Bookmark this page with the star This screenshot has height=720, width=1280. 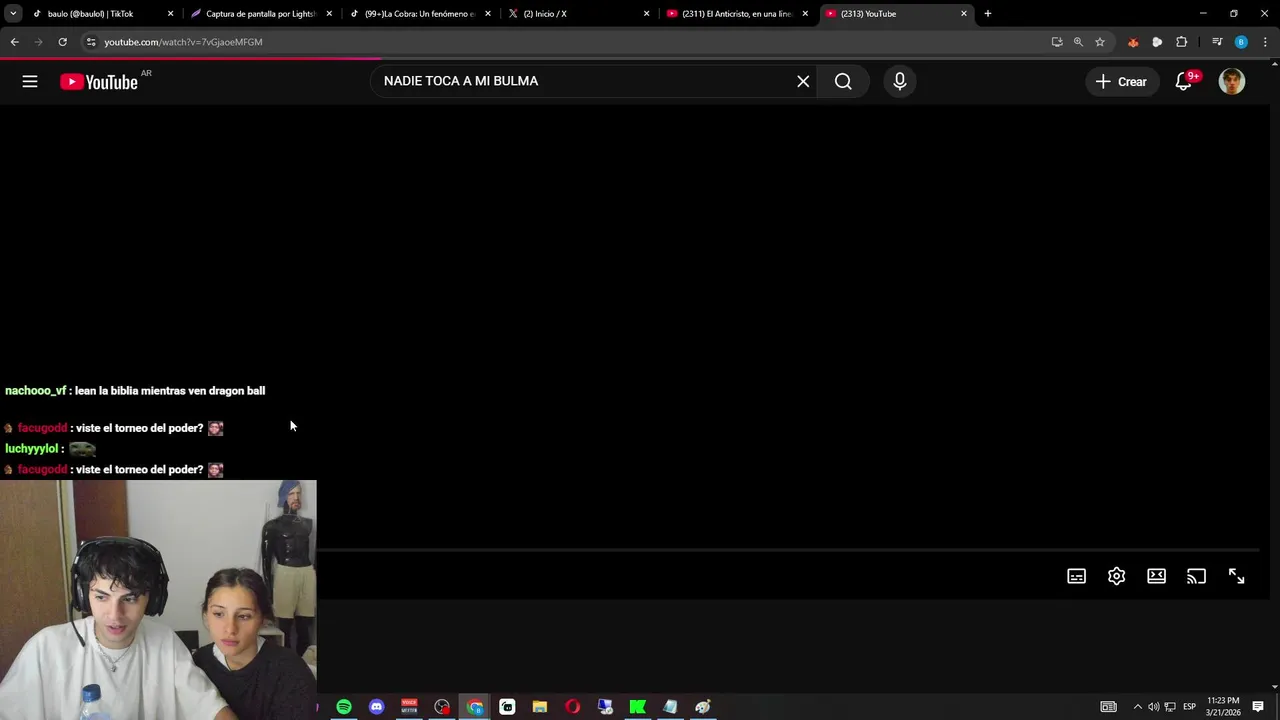pos(1100,42)
